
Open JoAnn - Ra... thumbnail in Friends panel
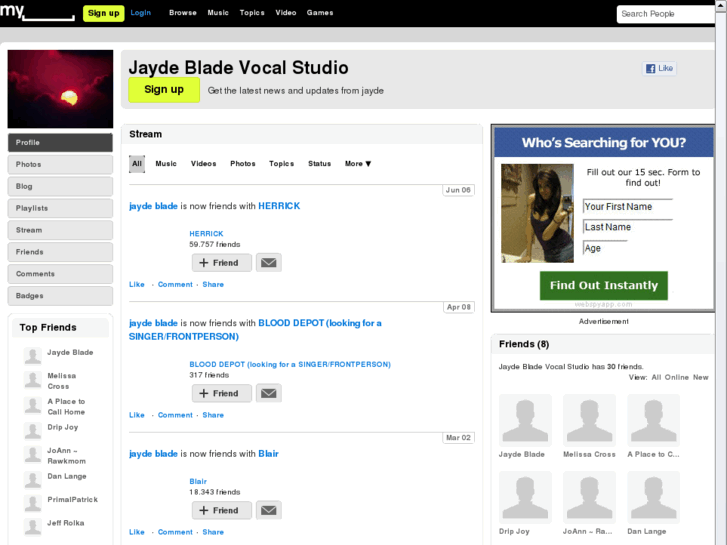tap(589, 497)
